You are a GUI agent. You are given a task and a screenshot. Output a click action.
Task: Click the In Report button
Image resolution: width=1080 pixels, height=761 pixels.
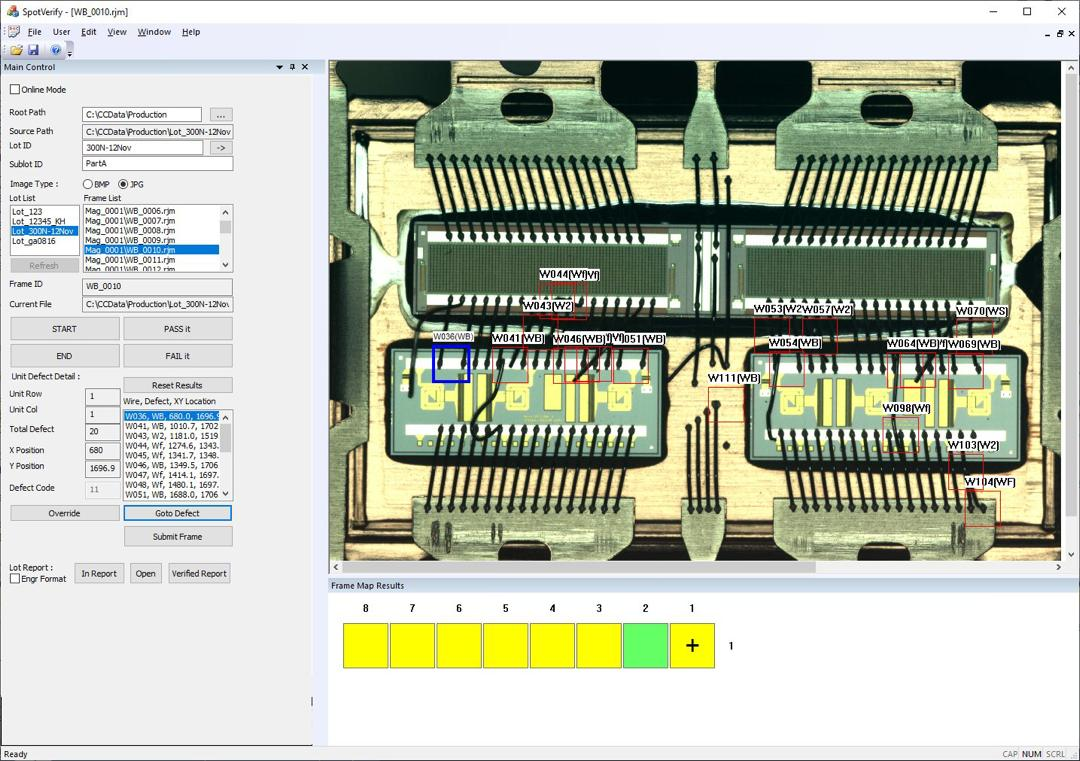(99, 573)
